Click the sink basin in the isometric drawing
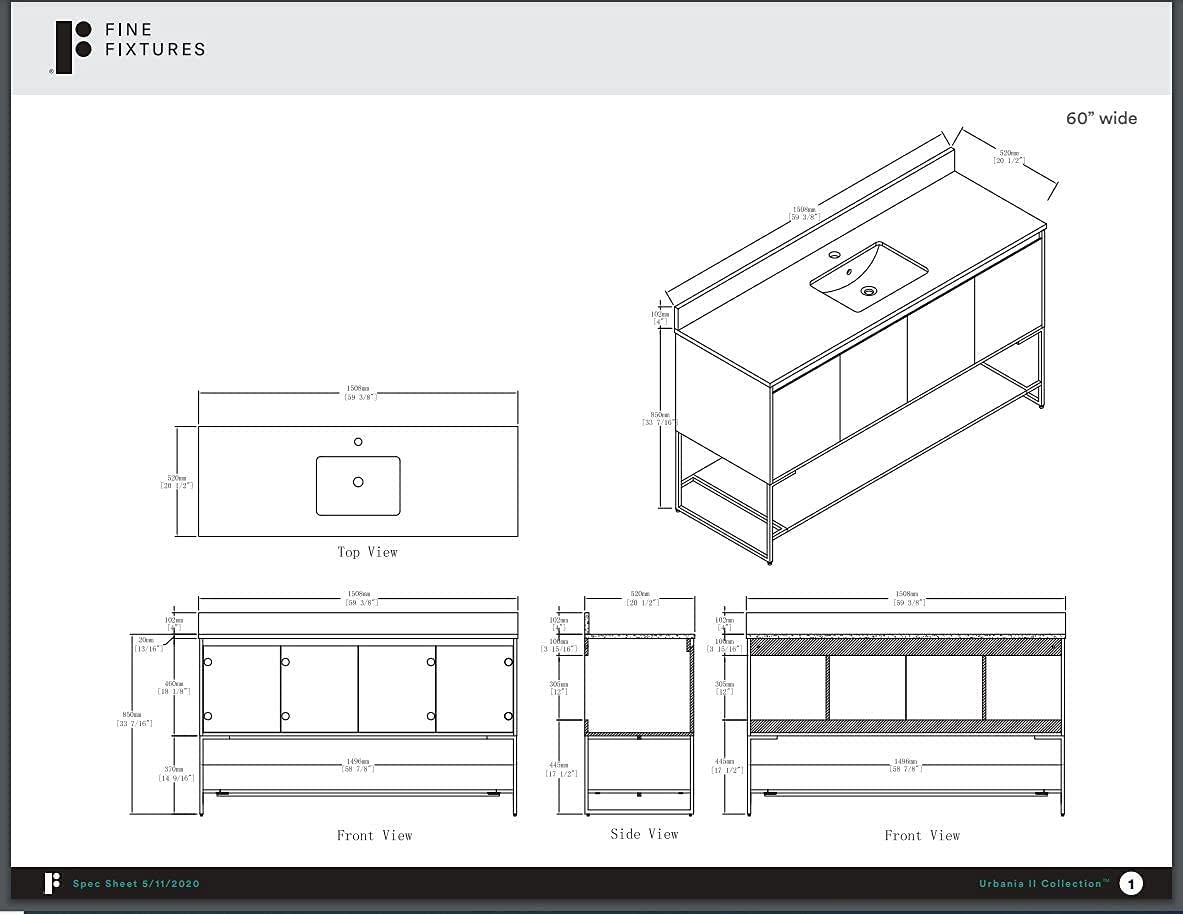The width and height of the screenshot is (1183, 914). [x=868, y=276]
